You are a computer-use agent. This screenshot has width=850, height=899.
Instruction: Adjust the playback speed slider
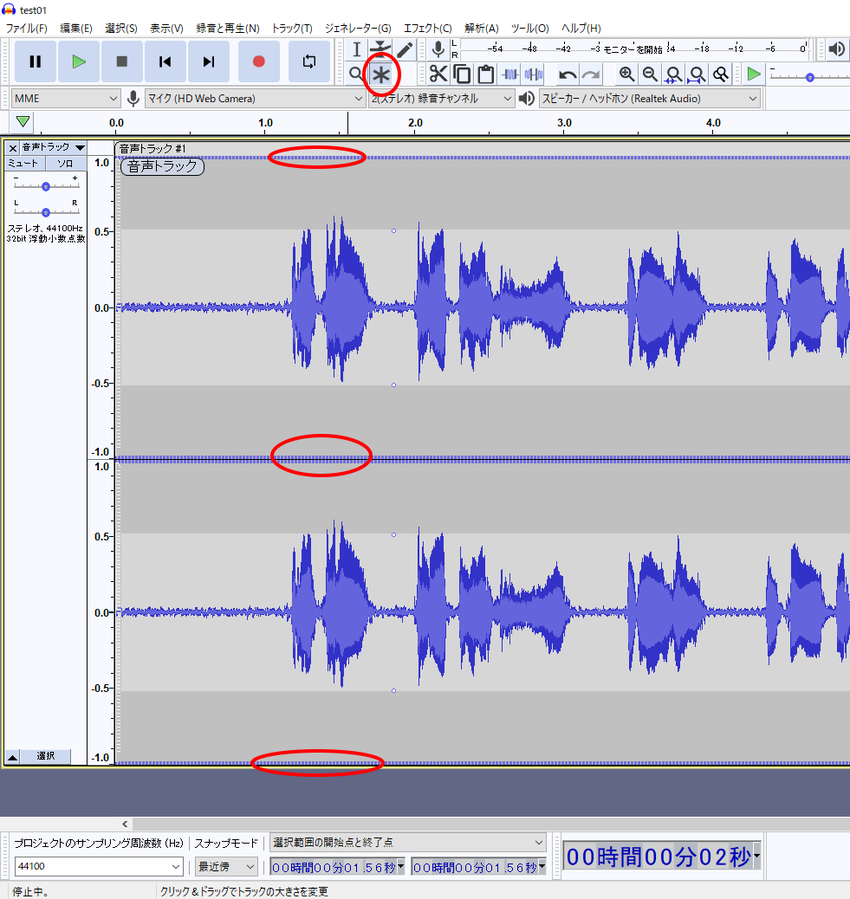809,76
